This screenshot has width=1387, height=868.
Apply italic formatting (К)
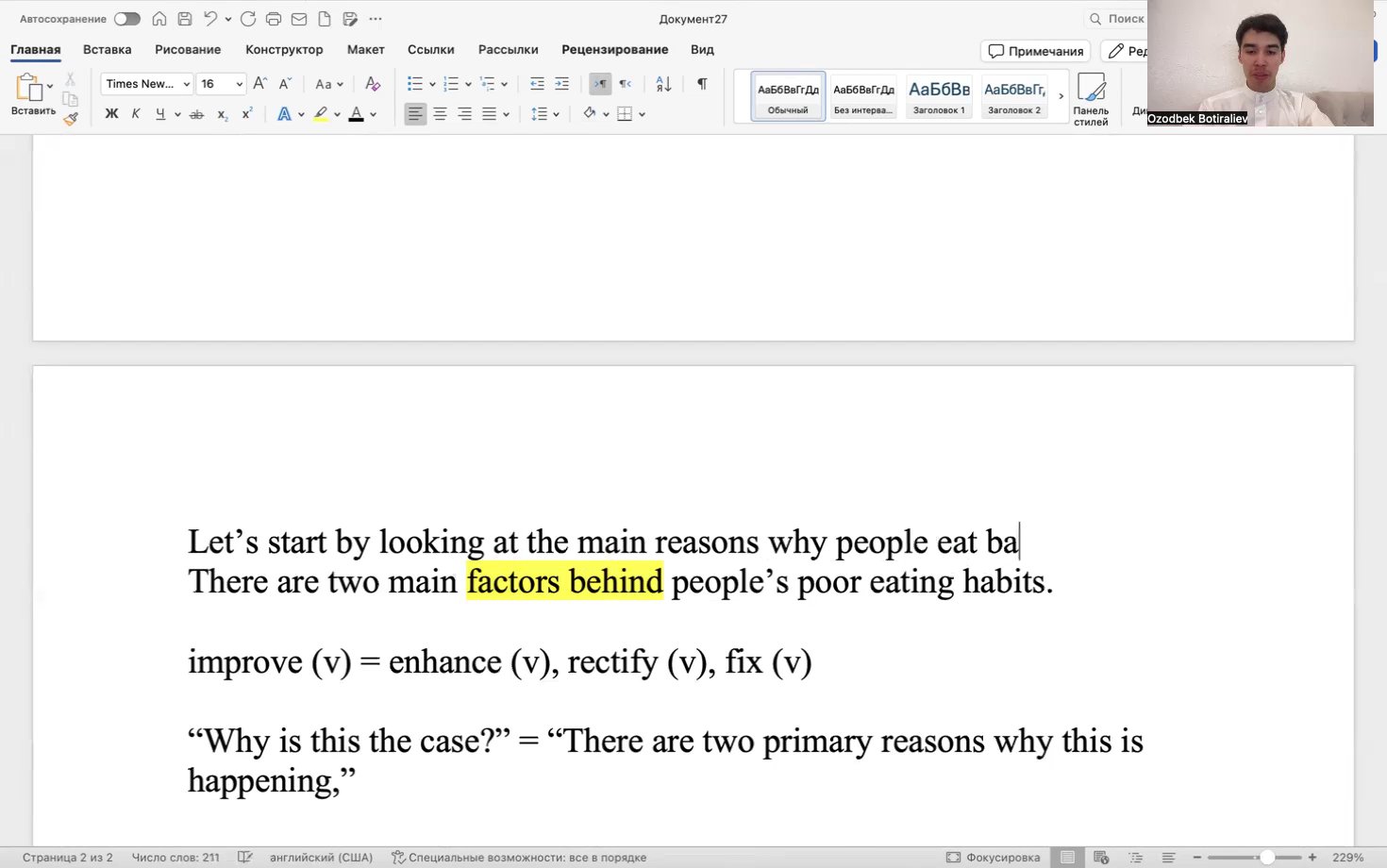[x=136, y=113]
